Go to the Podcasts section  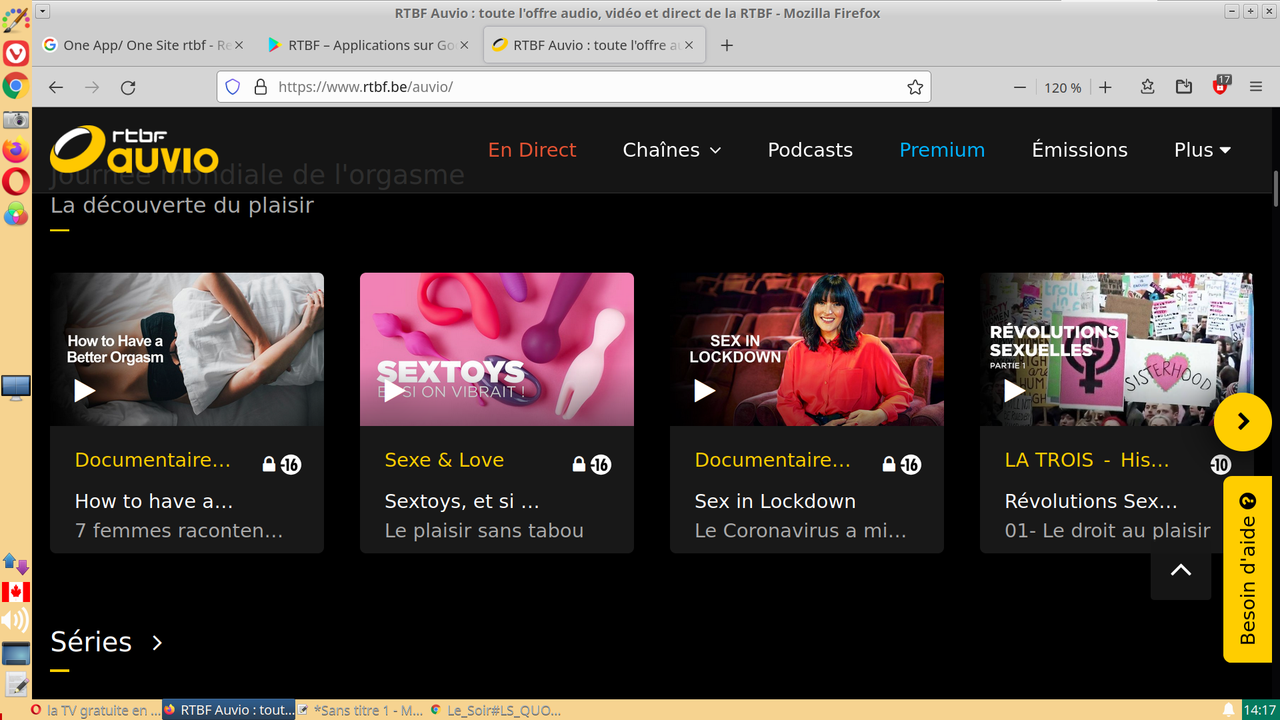pos(810,150)
